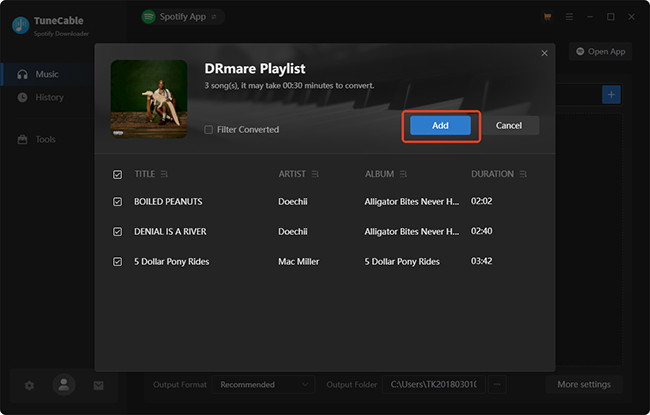Sort by DURATION column icon
The height and width of the screenshot is (415, 650).
[523, 174]
